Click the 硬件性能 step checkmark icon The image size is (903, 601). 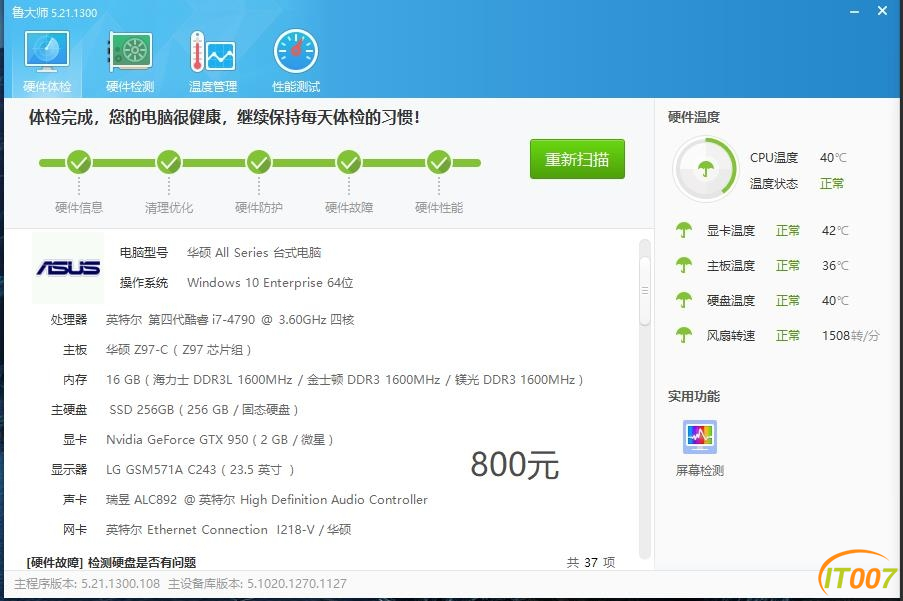pyautogui.click(x=439, y=163)
